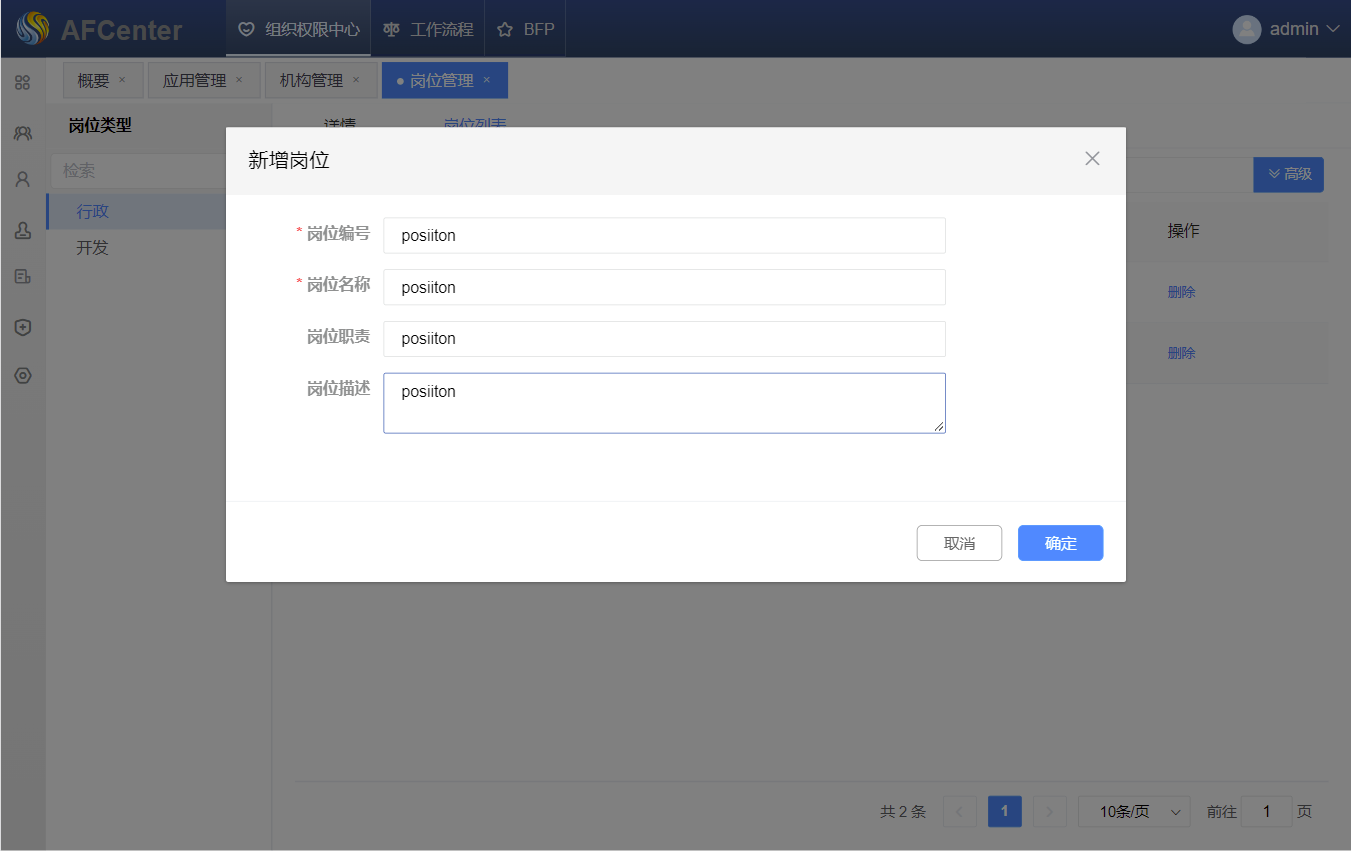This screenshot has height=851, width=1351.
Task: Click the stamp icon in left sidebar
Action: (22, 230)
